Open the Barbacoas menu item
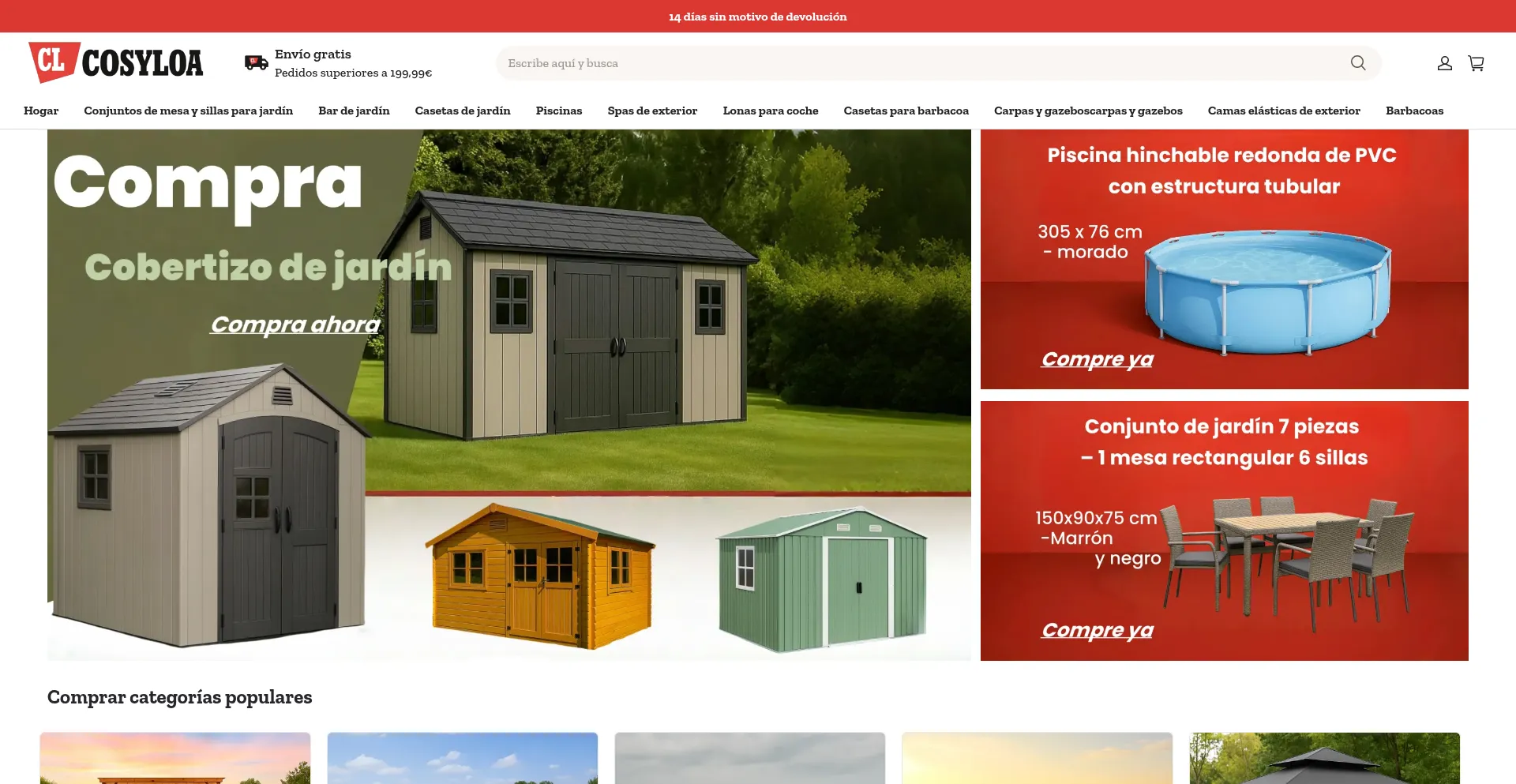1516x784 pixels. (1415, 111)
